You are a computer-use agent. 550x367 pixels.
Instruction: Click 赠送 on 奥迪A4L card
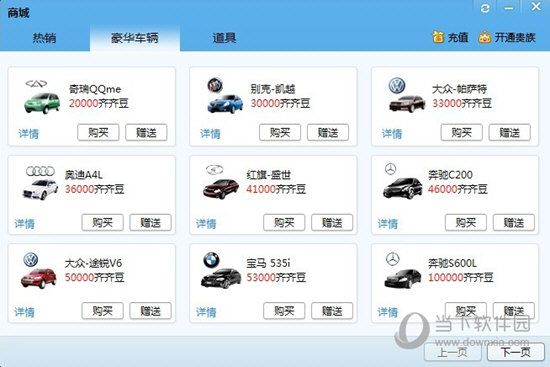click(150, 222)
